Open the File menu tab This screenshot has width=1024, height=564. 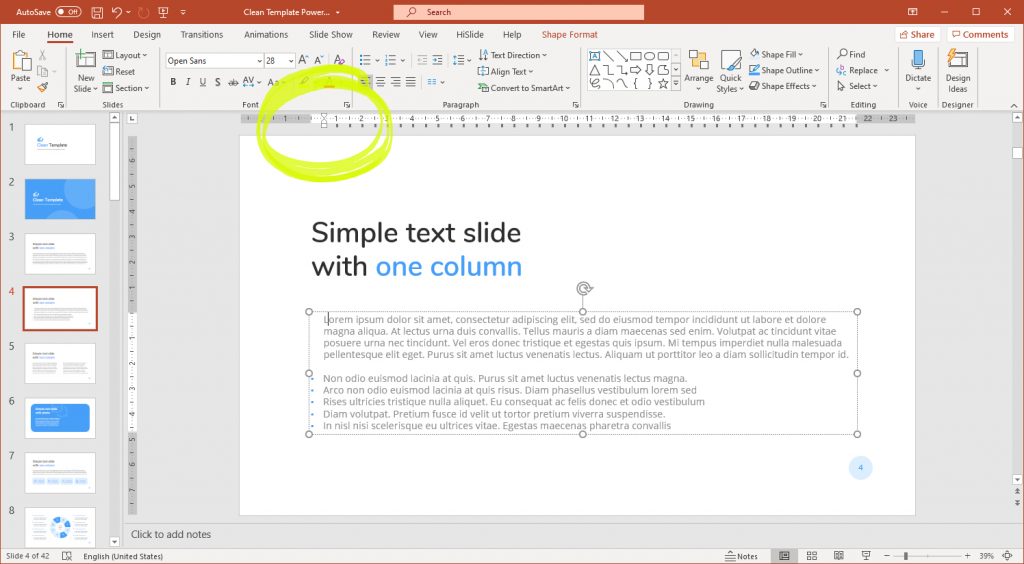pos(19,35)
